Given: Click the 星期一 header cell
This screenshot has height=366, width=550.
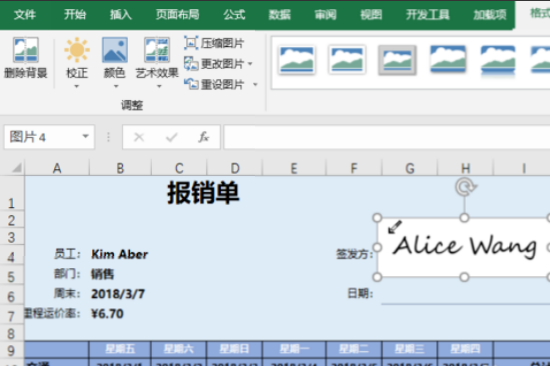Looking at the screenshot, I should point(294,349).
